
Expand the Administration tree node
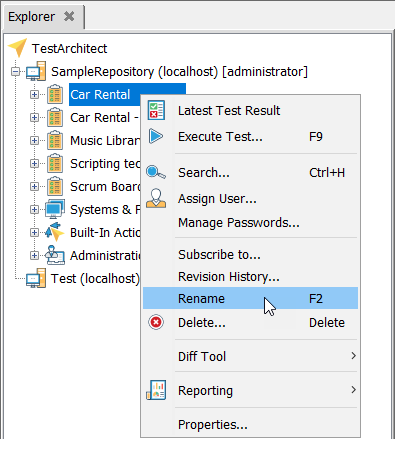pyautogui.click(x=34, y=255)
